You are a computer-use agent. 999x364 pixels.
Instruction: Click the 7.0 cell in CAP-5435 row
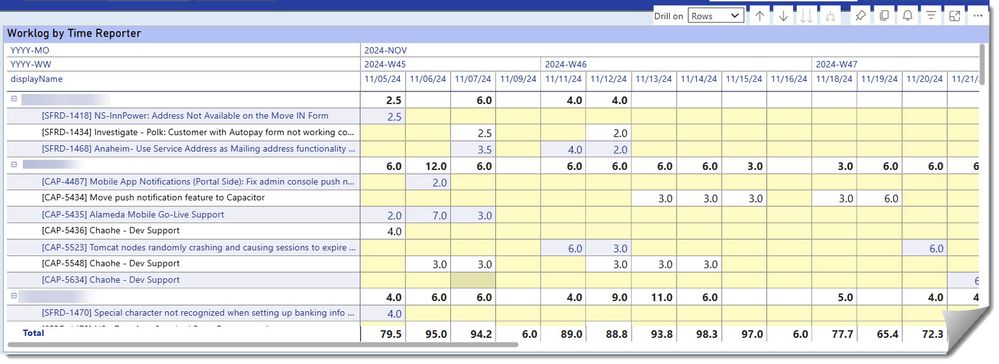pyautogui.click(x=440, y=215)
